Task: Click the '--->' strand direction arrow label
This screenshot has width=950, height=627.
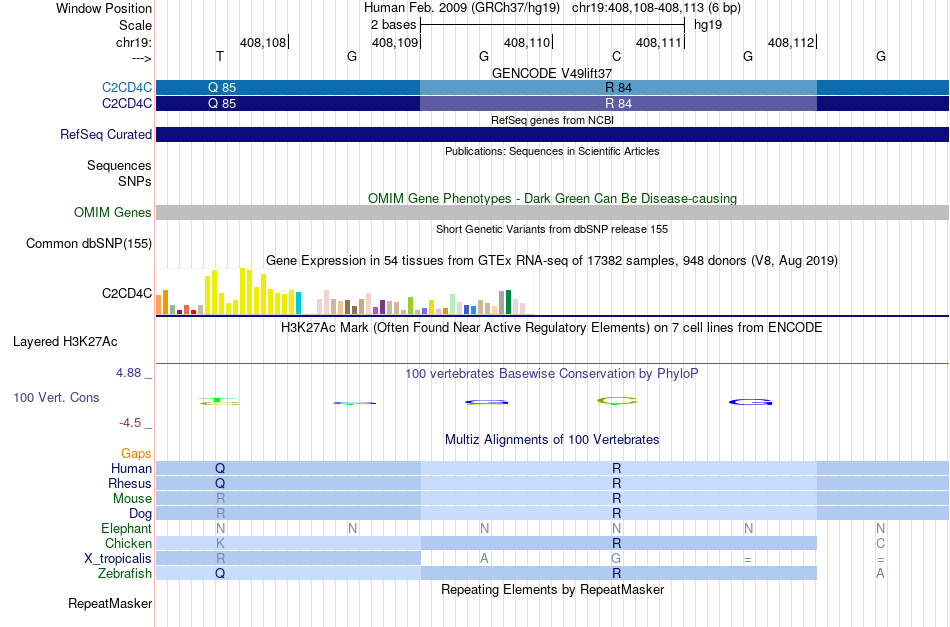Action: click(x=141, y=58)
